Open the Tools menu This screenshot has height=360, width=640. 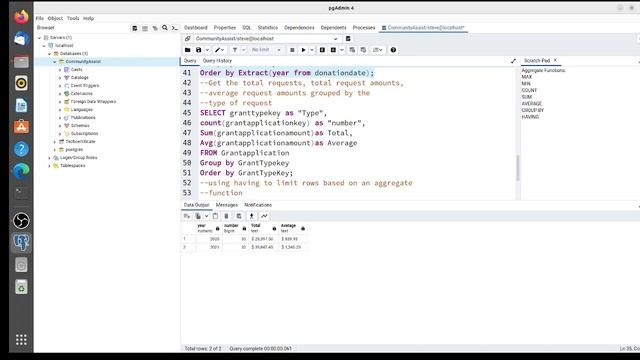coord(73,18)
